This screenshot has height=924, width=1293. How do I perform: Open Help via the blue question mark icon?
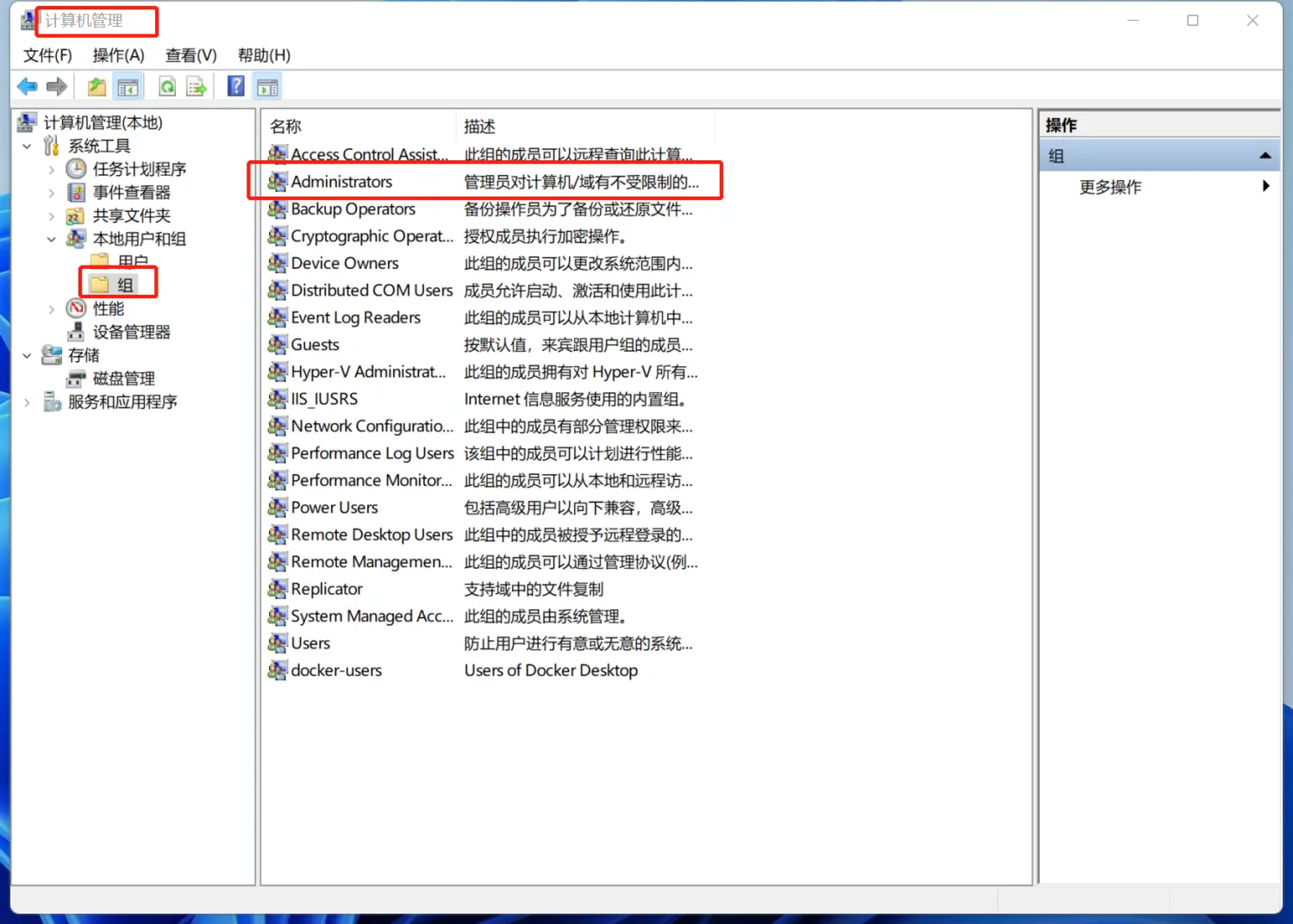pyautogui.click(x=235, y=87)
